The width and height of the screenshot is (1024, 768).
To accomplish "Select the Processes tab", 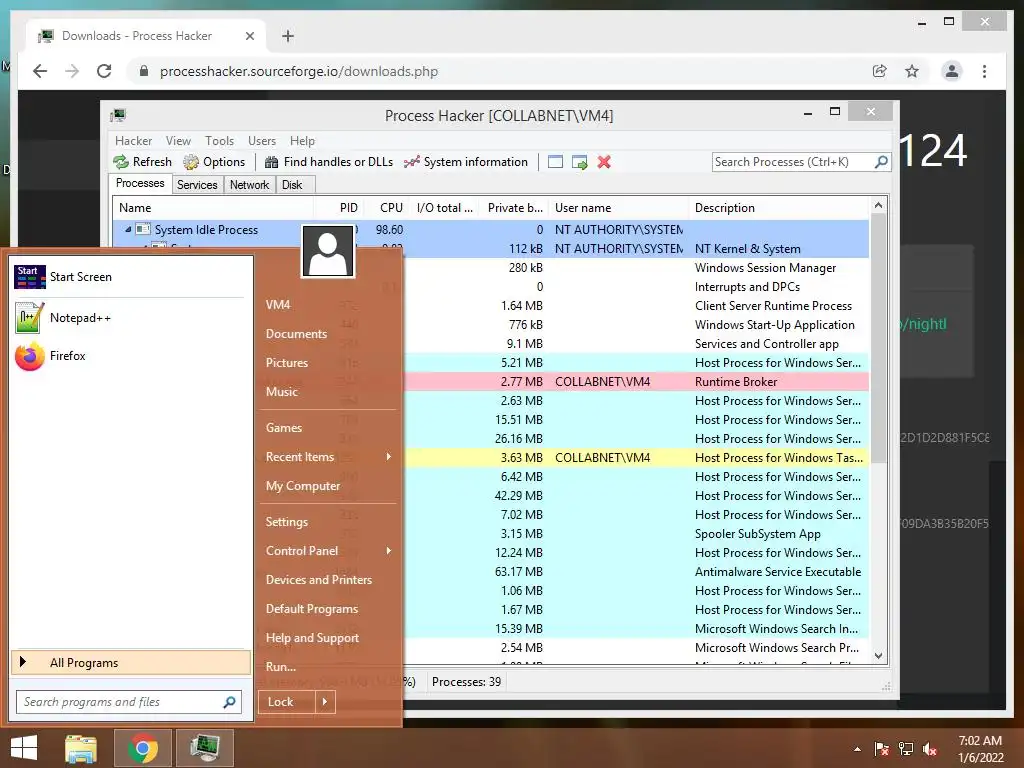I will pyautogui.click(x=140, y=184).
